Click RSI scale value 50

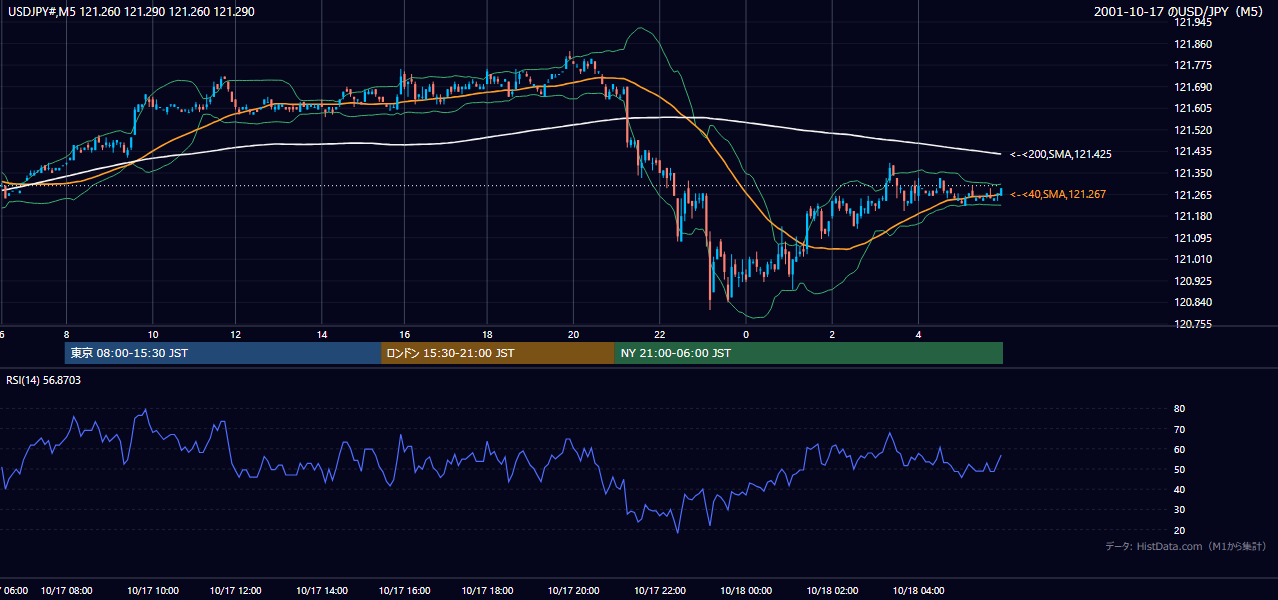click(1179, 469)
